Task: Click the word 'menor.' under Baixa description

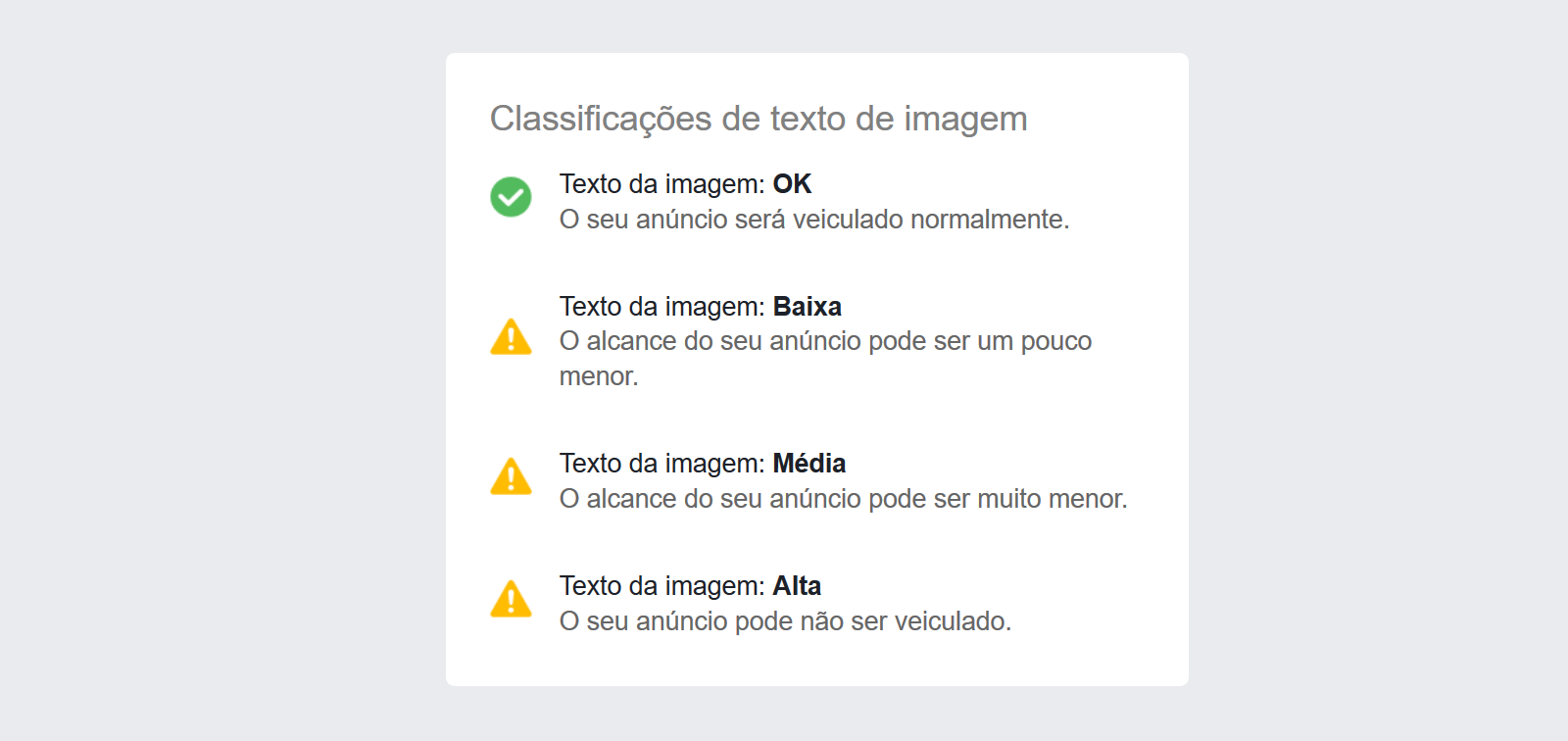Action: (x=599, y=376)
